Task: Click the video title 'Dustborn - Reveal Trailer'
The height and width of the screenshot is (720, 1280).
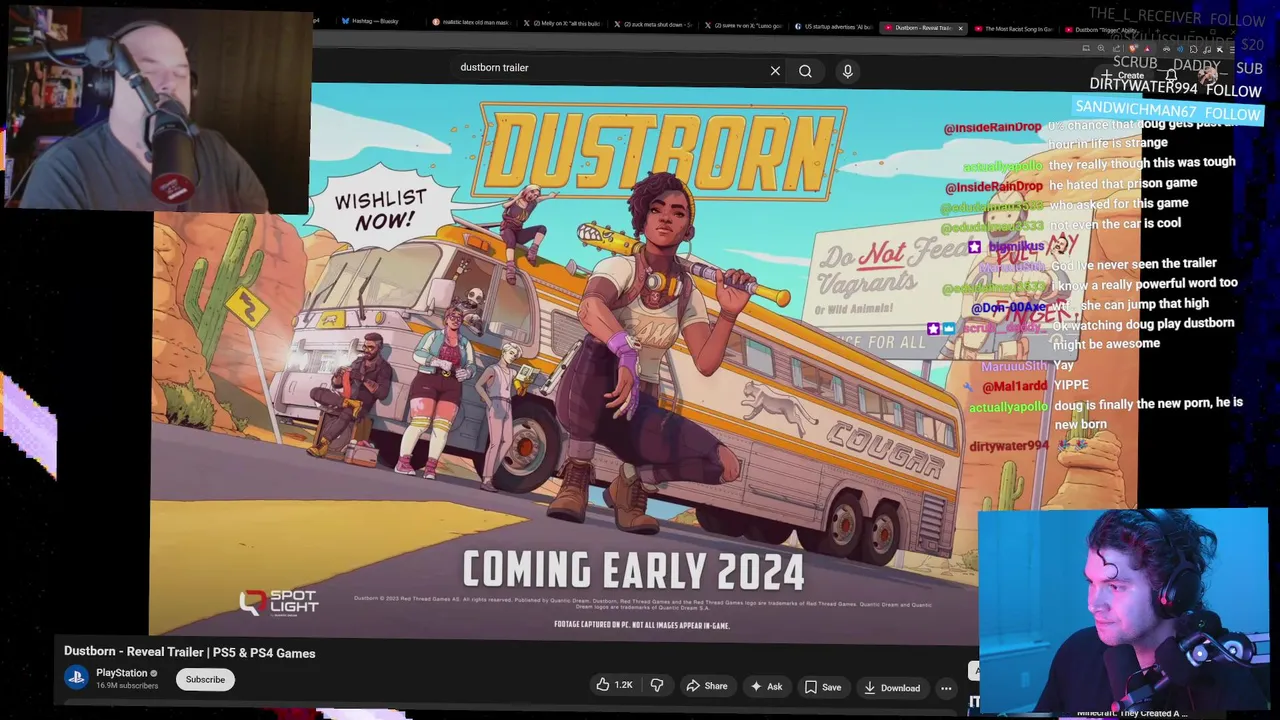Action: pyautogui.click(x=189, y=652)
